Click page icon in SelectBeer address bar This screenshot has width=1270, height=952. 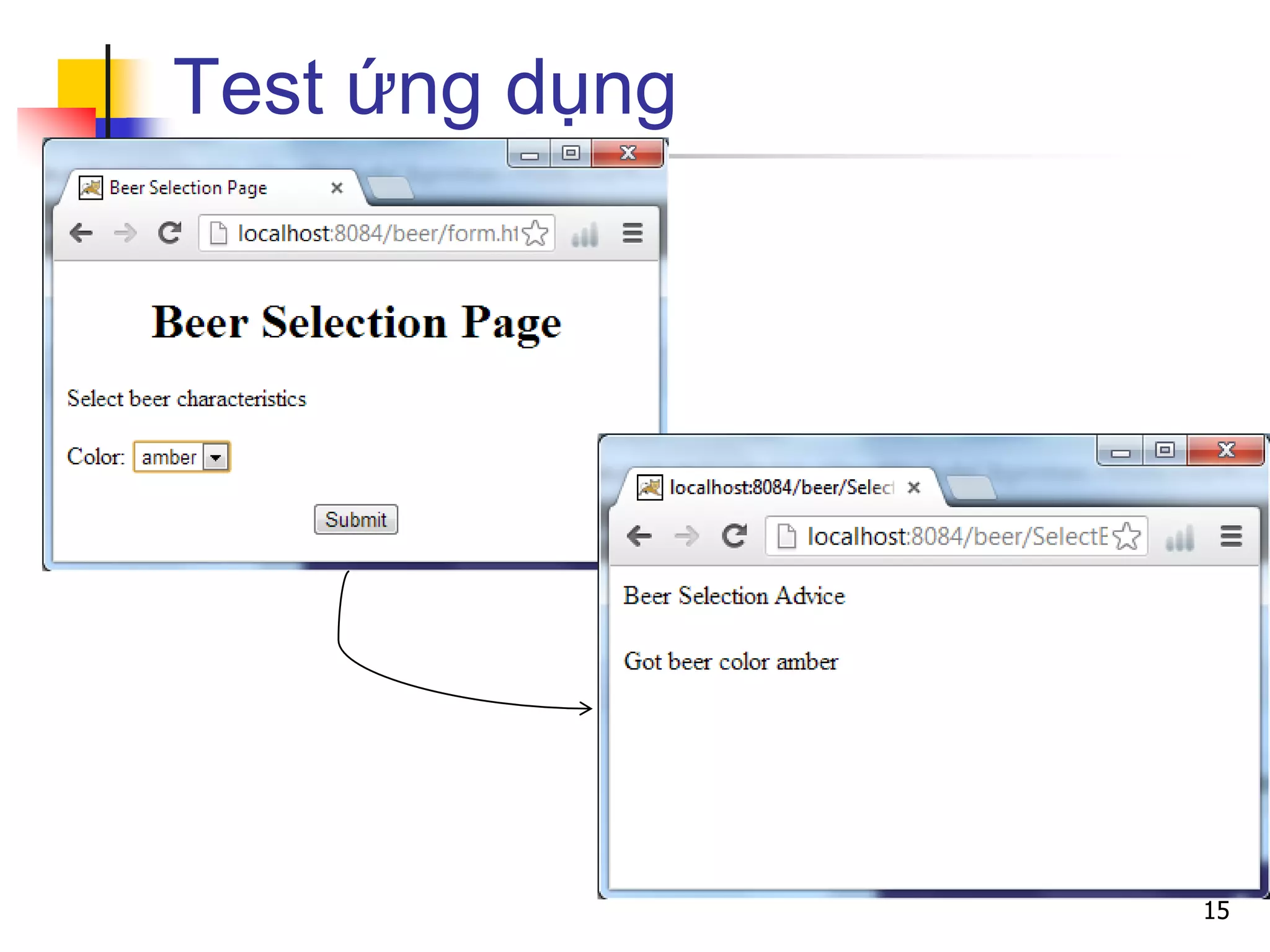click(786, 536)
